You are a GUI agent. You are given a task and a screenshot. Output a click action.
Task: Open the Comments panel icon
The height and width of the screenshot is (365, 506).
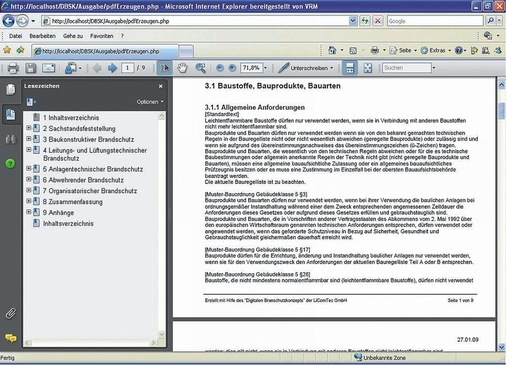coord(11,338)
